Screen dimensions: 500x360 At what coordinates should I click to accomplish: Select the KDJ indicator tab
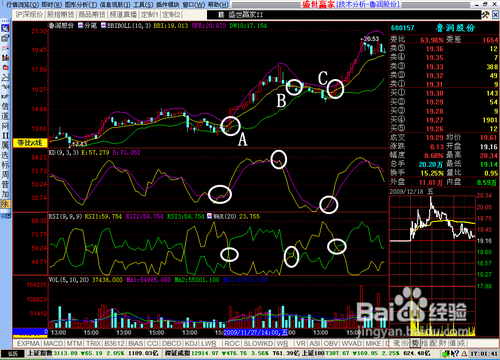191,343
